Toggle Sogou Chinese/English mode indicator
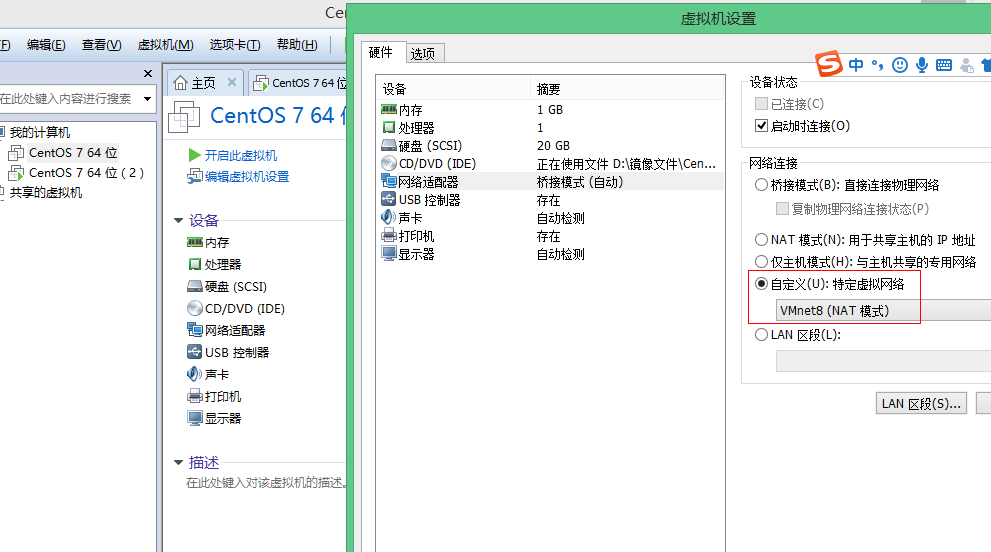This screenshot has height=552, width=991. point(856,64)
